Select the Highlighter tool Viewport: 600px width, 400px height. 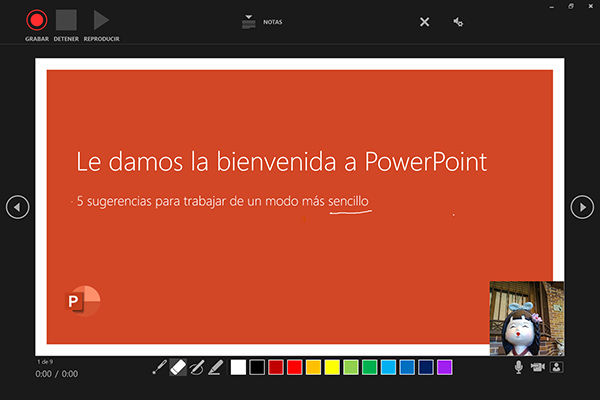tap(215, 367)
